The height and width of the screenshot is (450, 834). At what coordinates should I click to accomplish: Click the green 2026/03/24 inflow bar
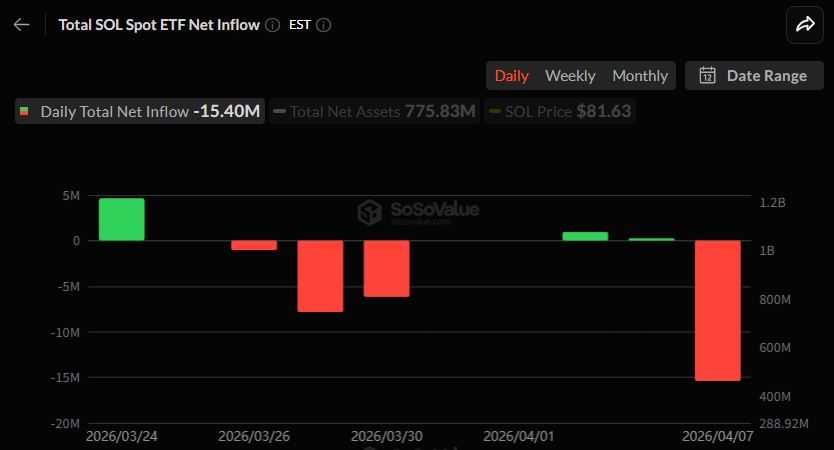click(x=121, y=219)
